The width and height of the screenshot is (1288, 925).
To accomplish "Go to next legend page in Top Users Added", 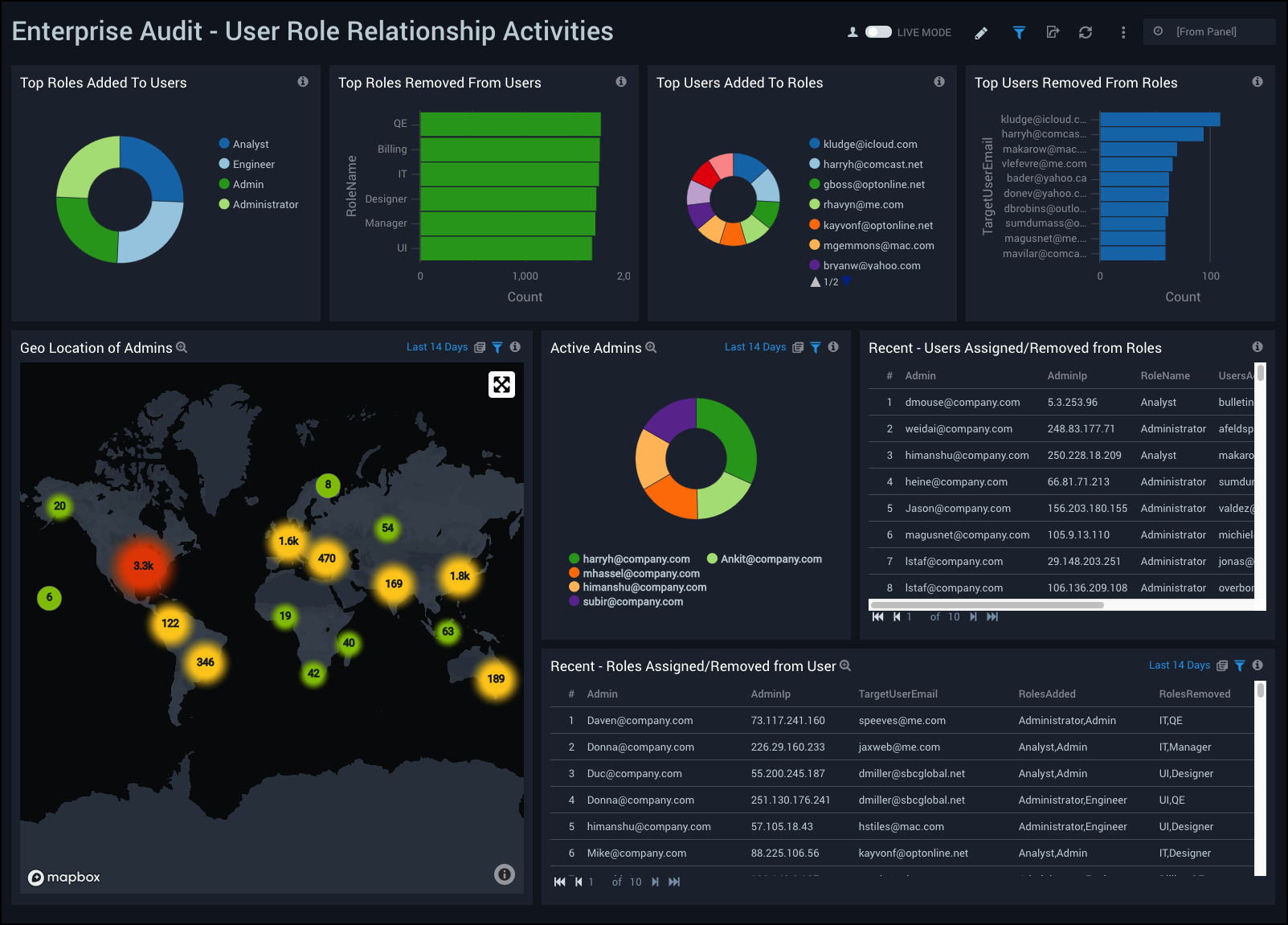I will 846,281.
